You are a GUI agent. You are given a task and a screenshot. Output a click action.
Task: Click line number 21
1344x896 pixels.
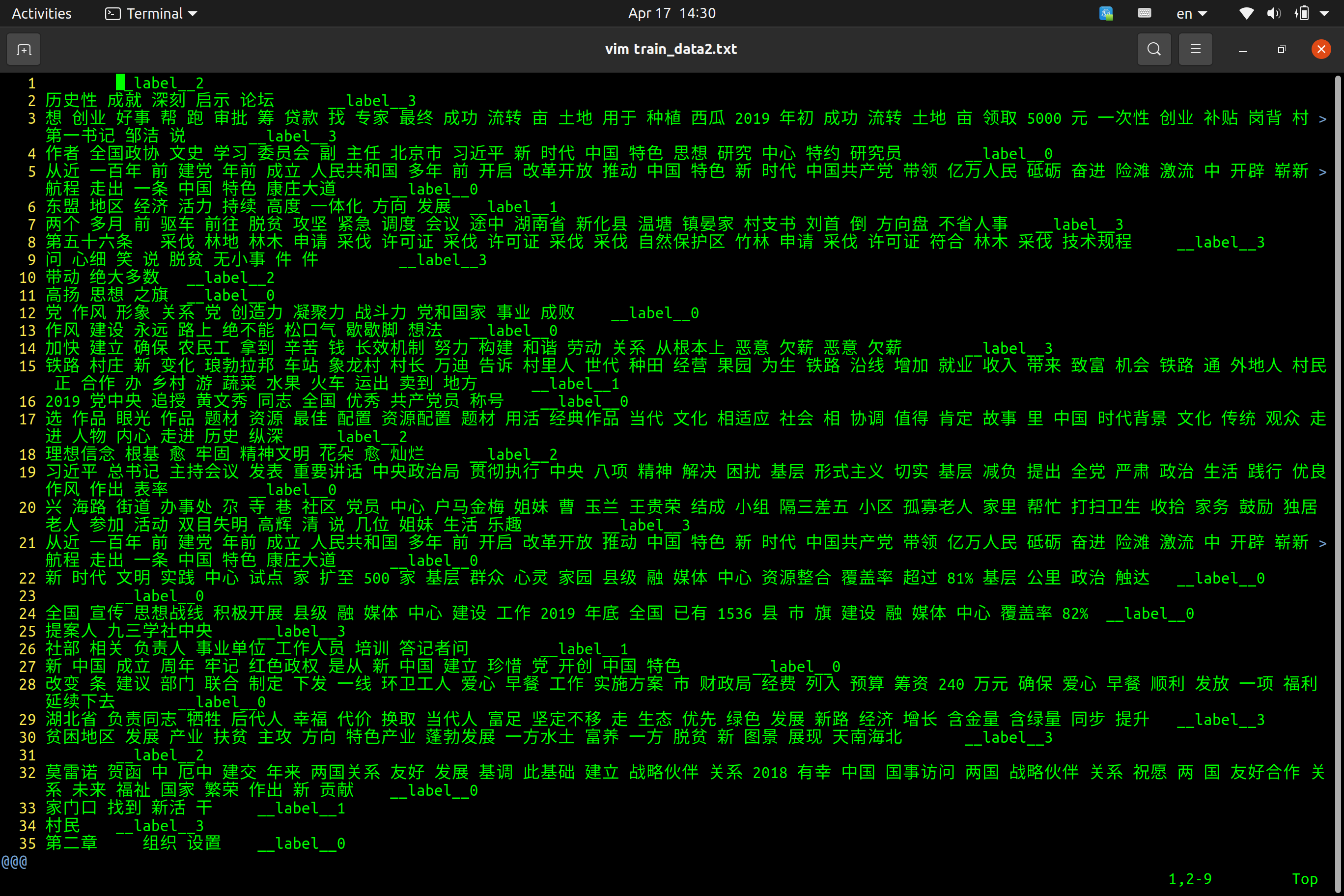pos(28,543)
